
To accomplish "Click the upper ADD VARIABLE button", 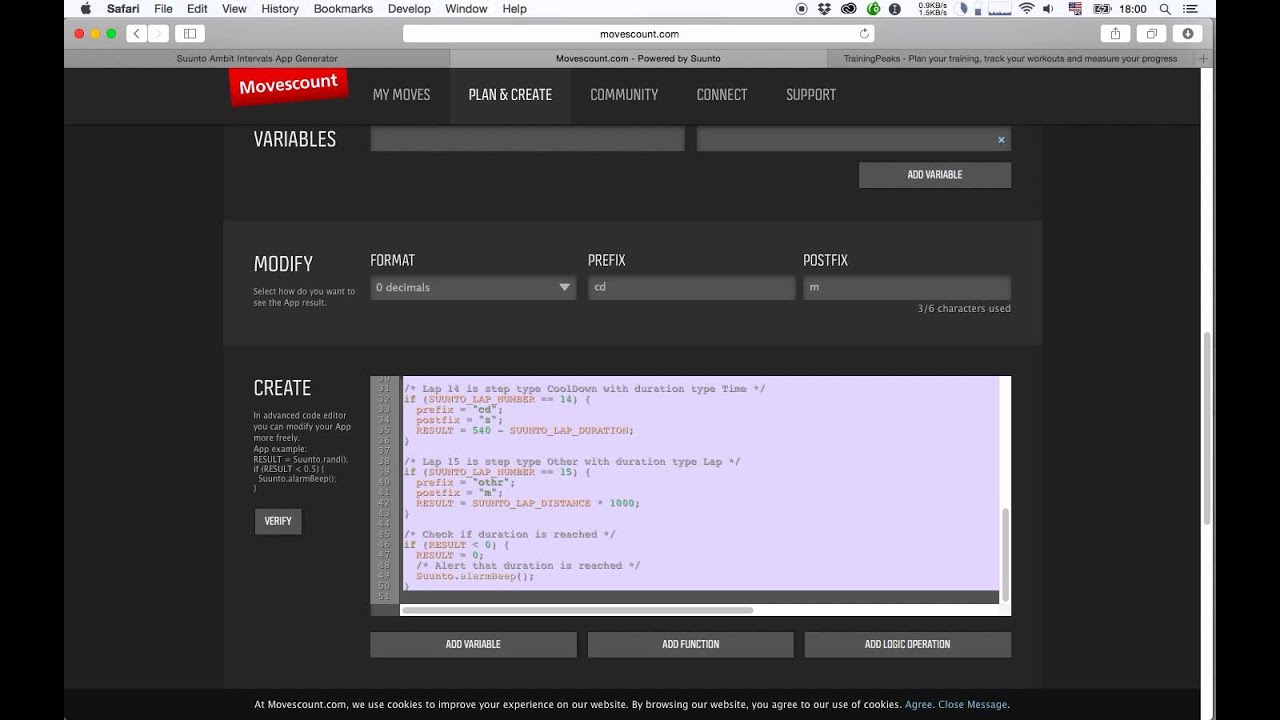I will click(x=935, y=175).
